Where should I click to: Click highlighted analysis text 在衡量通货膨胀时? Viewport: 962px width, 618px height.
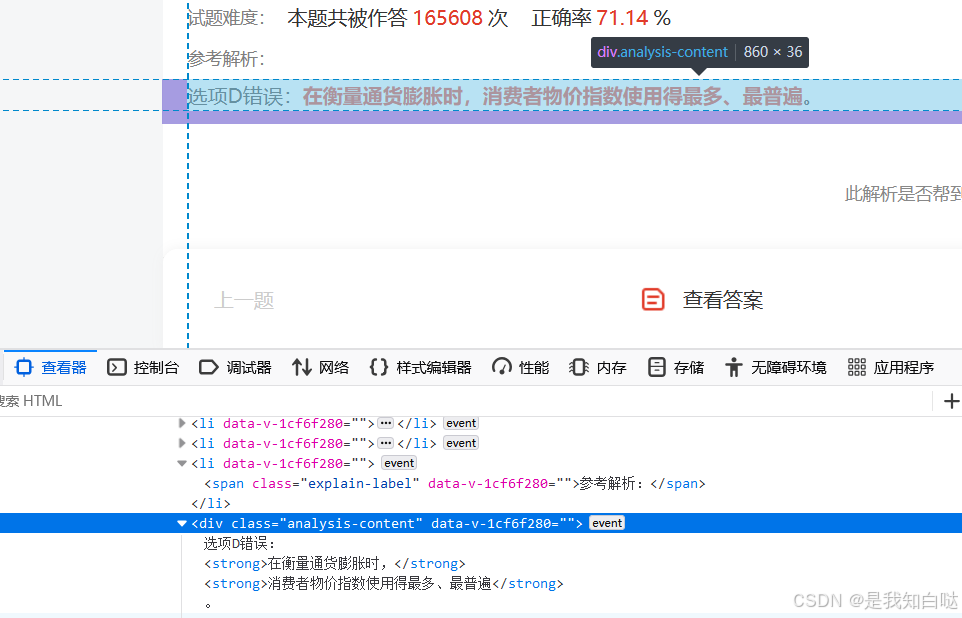click(x=382, y=96)
